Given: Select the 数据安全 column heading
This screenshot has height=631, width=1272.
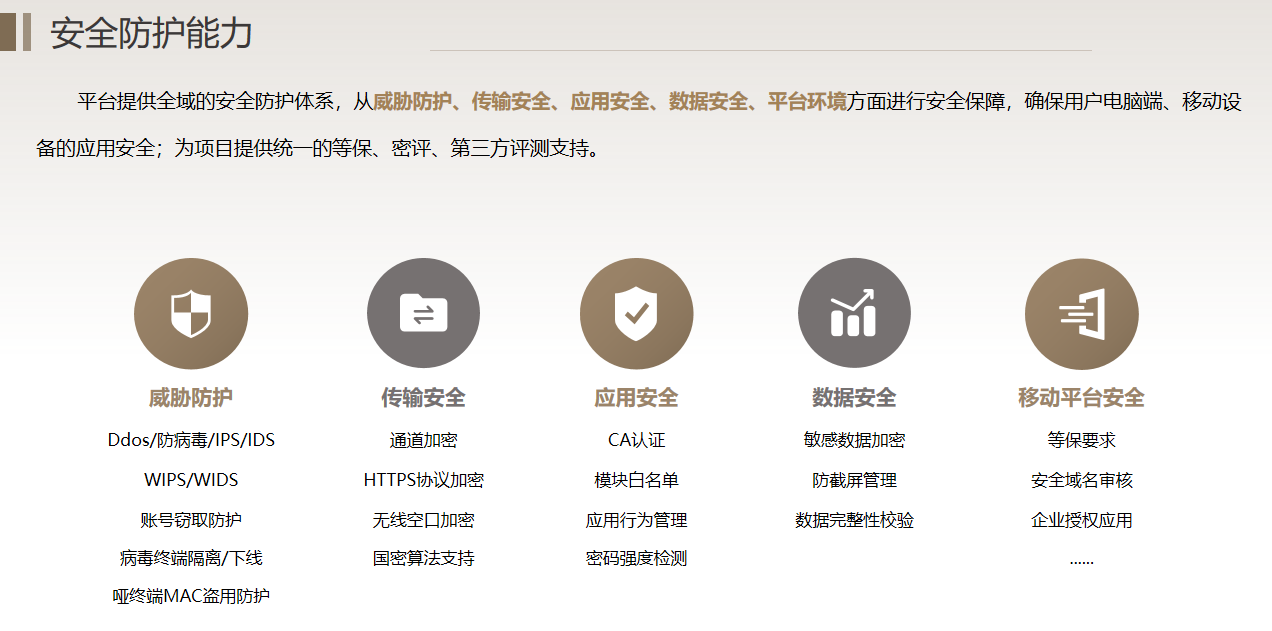Looking at the screenshot, I should [854, 398].
